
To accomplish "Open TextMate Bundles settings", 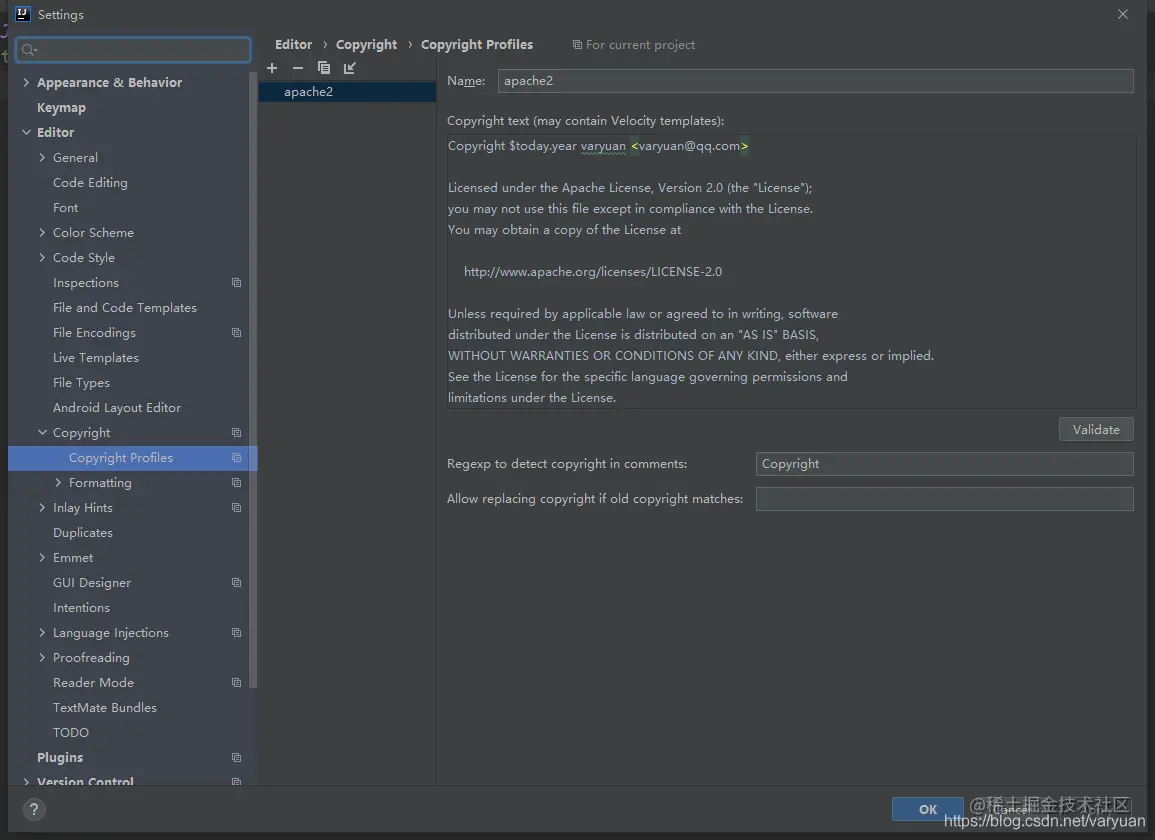I will click(x=105, y=707).
